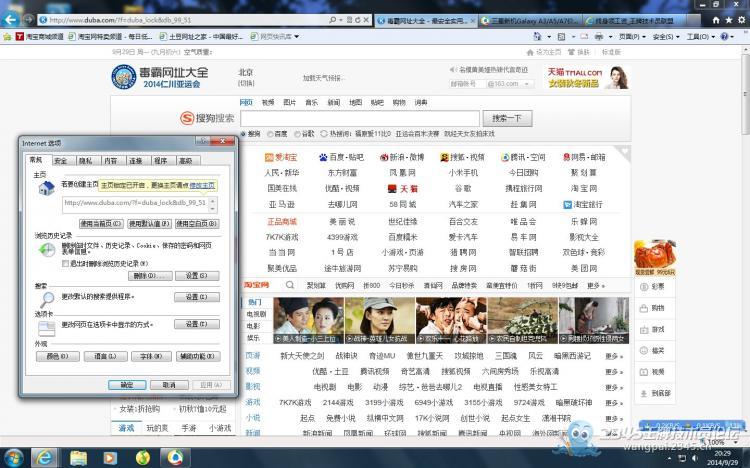Viewport: 750px width, 468px height.
Task: Click the 确定 button in the dialog
Action: 126,384
